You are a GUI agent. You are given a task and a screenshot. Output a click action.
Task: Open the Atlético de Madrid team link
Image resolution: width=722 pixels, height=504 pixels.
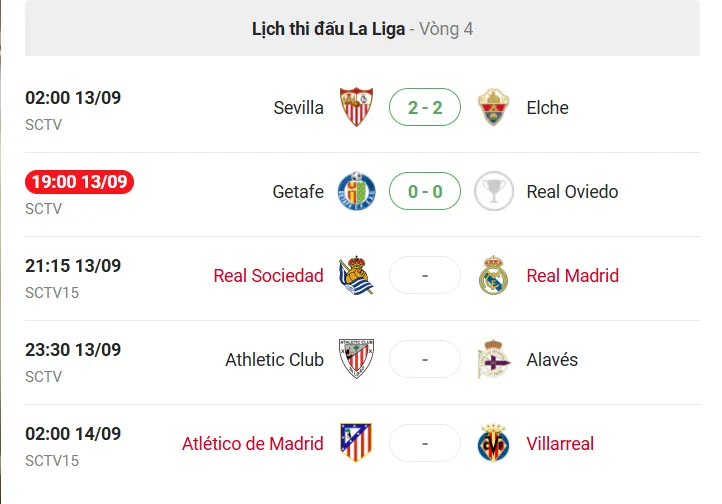(x=253, y=444)
